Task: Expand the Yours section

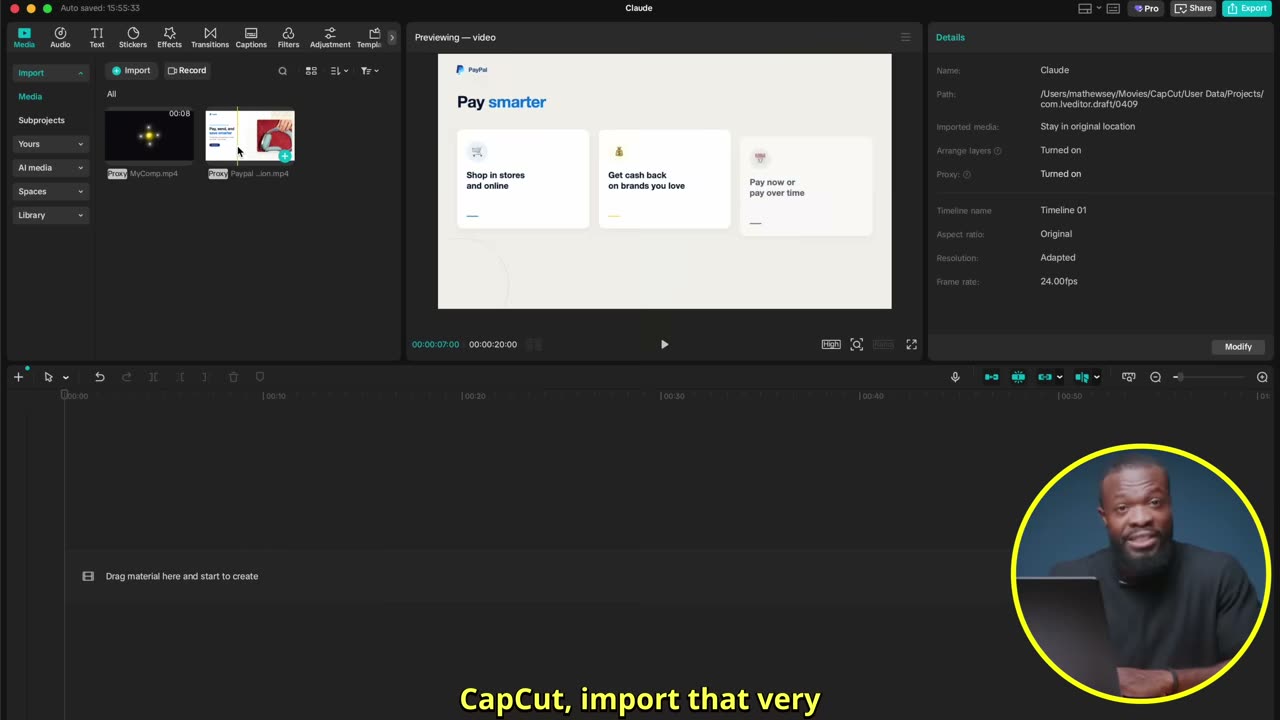Action: [x=50, y=144]
